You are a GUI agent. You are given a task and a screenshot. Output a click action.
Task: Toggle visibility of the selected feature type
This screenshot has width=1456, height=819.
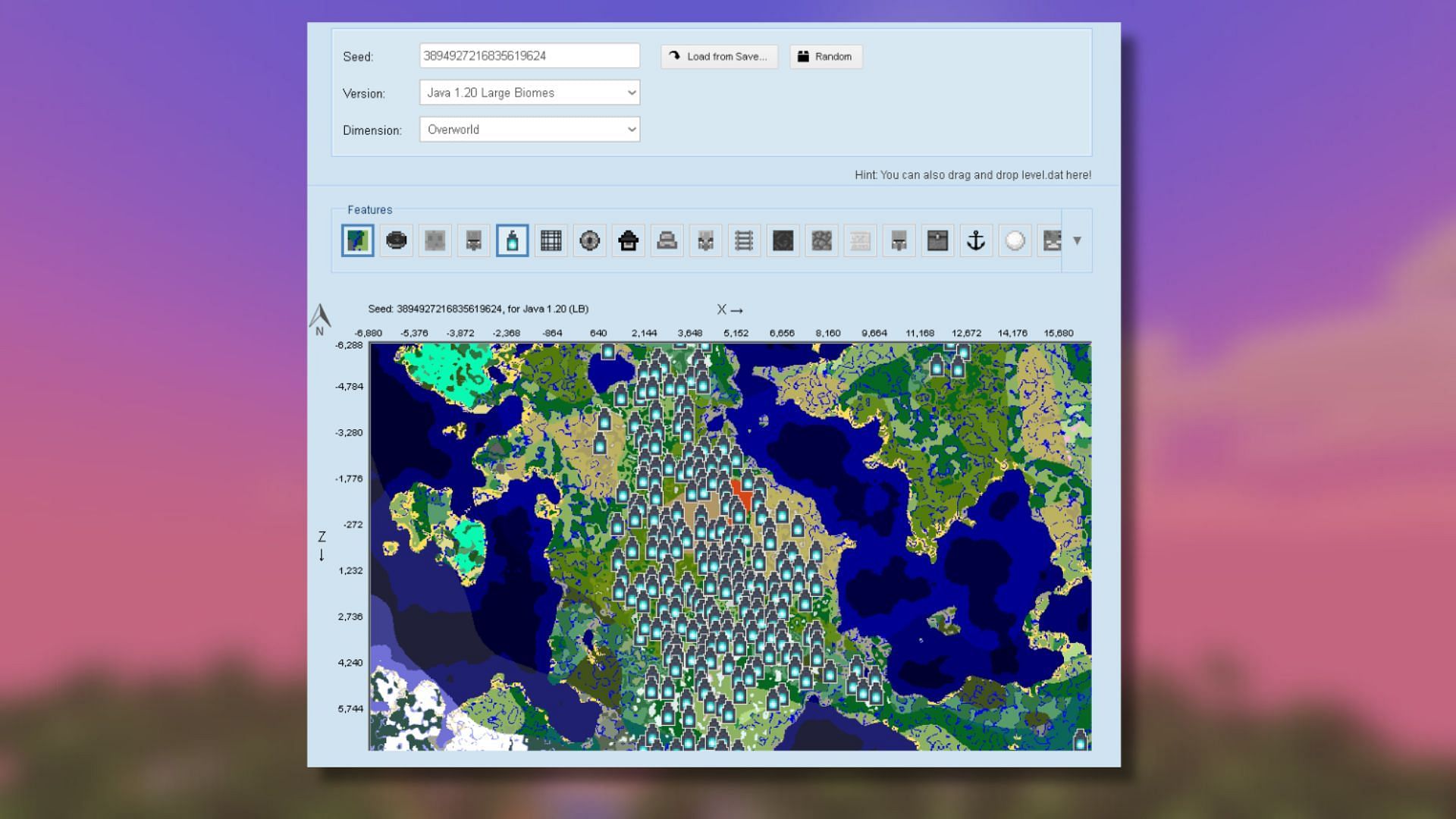click(x=511, y=240)
